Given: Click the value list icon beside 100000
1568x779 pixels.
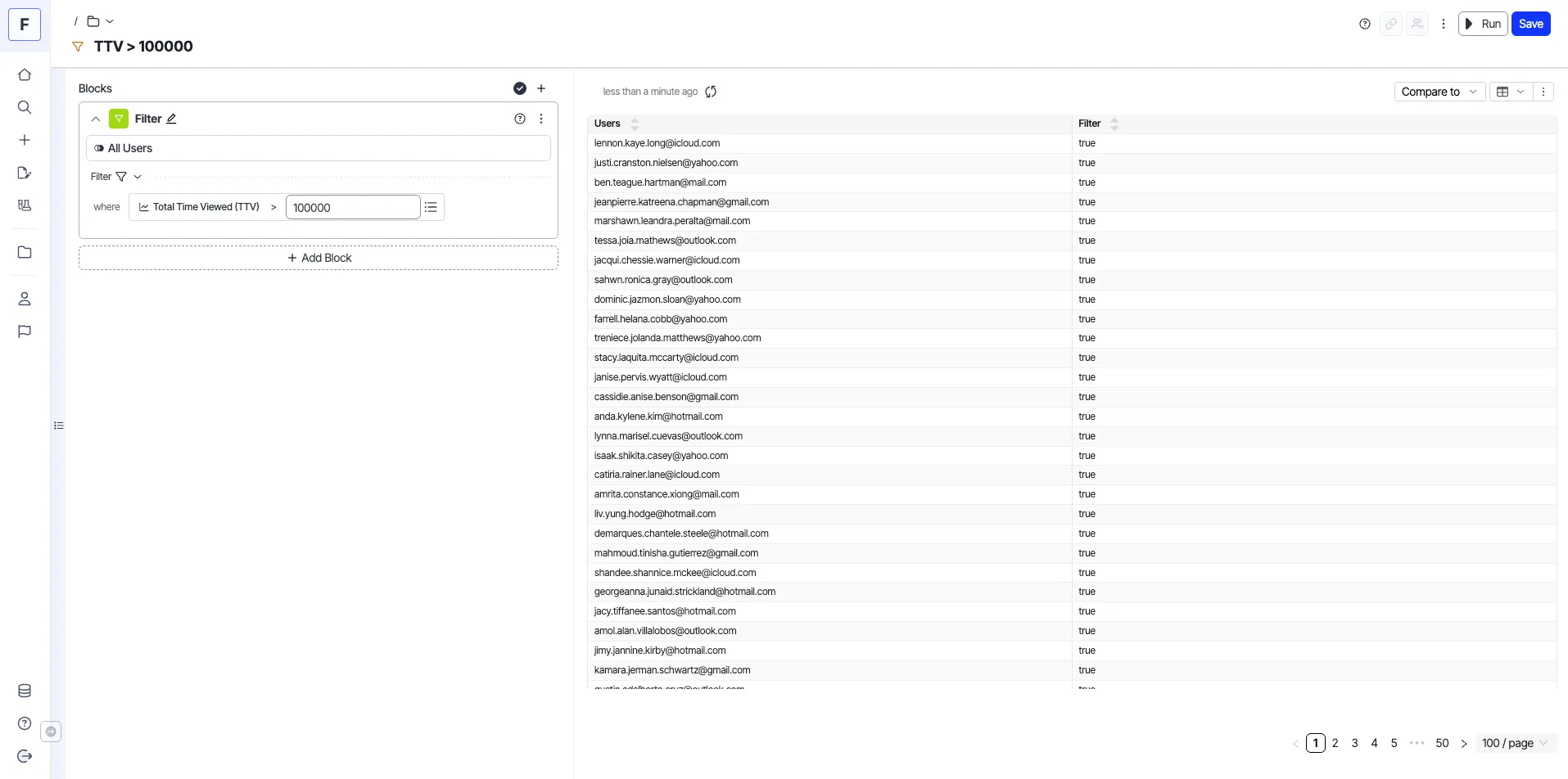Looking at the screenshot, I should [432, 207].
